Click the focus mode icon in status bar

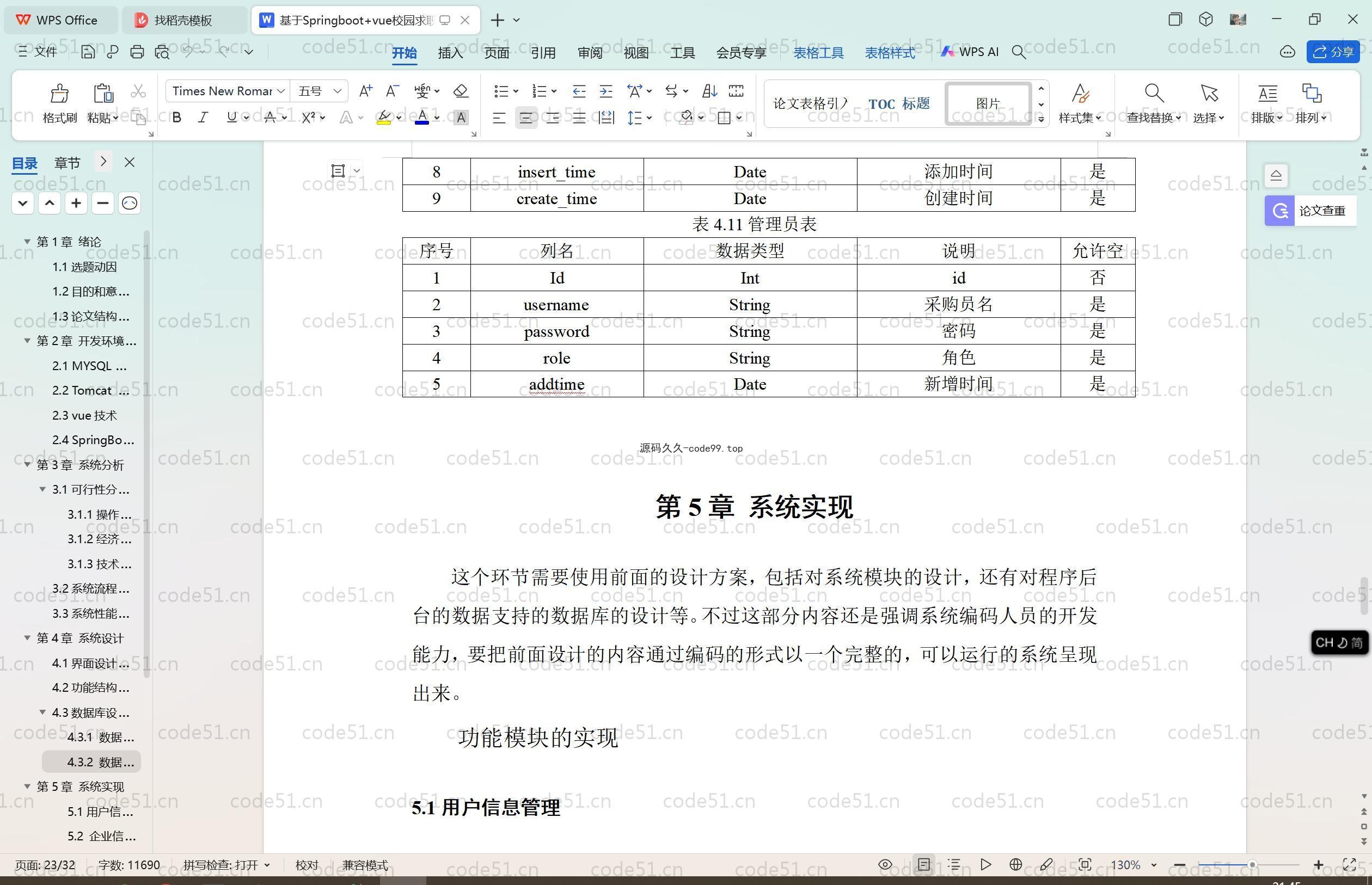point(1085,864)
